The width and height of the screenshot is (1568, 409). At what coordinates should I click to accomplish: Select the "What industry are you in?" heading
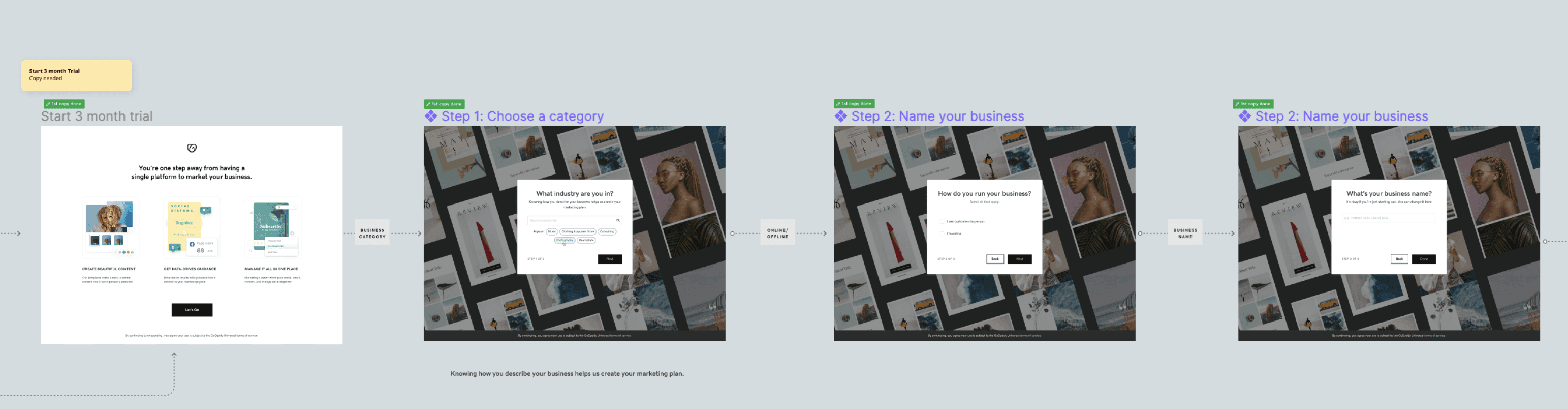point(575,194)
